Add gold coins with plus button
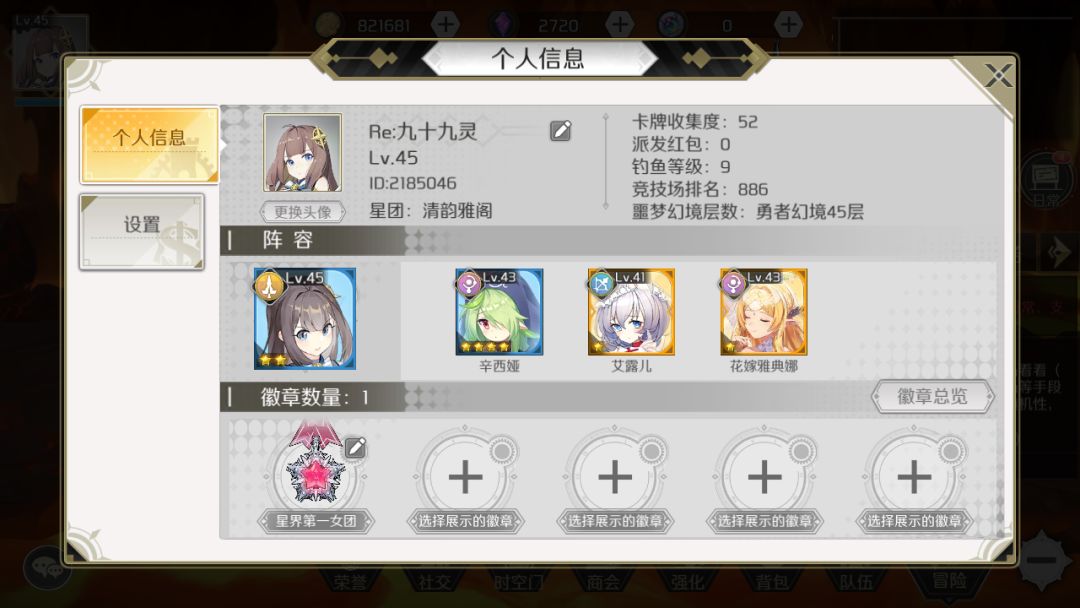The height and width of the screenshot is (608, 1080). coord(446,25)
